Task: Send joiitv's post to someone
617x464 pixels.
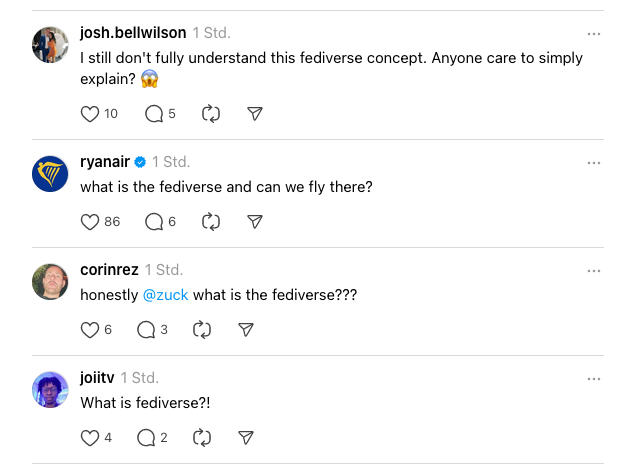Action: pyautogui.click(x=246, y=437)
